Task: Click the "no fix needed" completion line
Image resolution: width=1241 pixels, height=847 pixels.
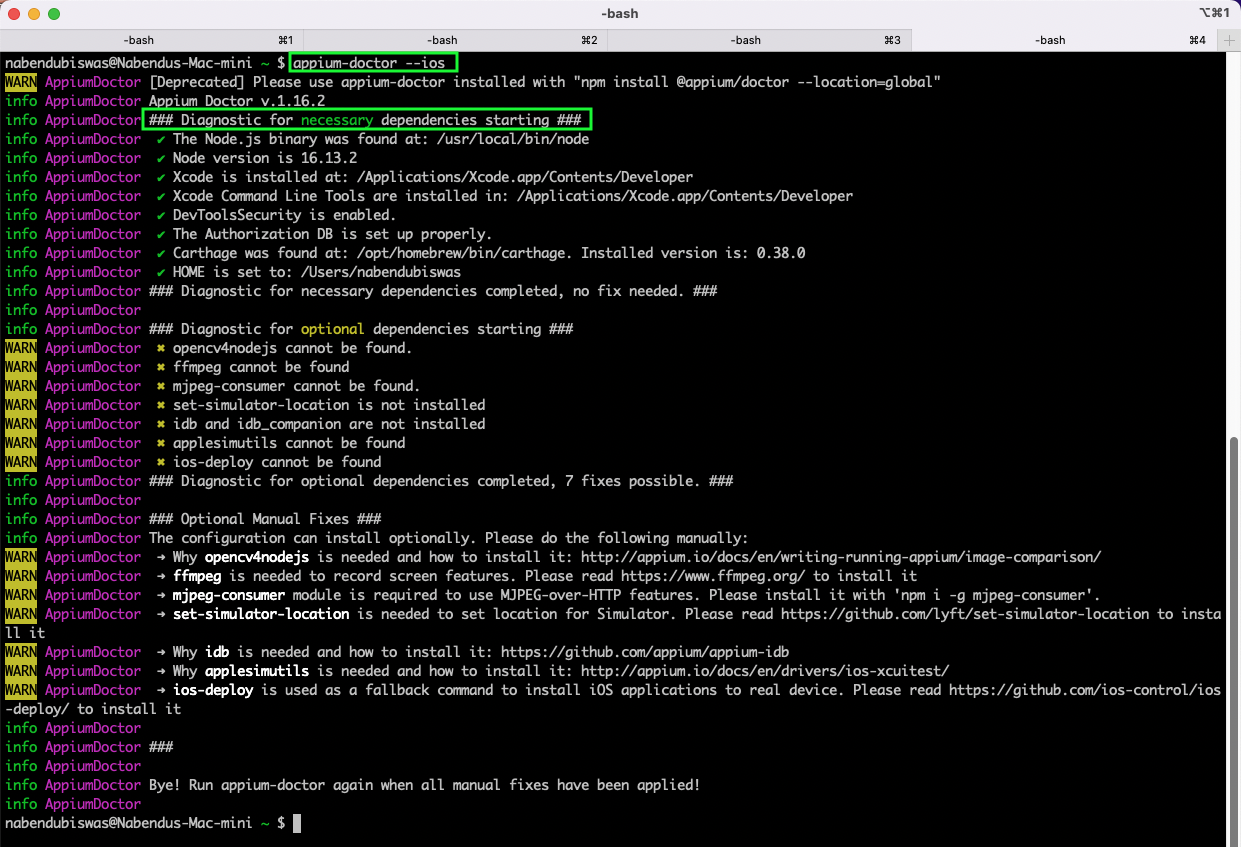Action: [433, 291]
